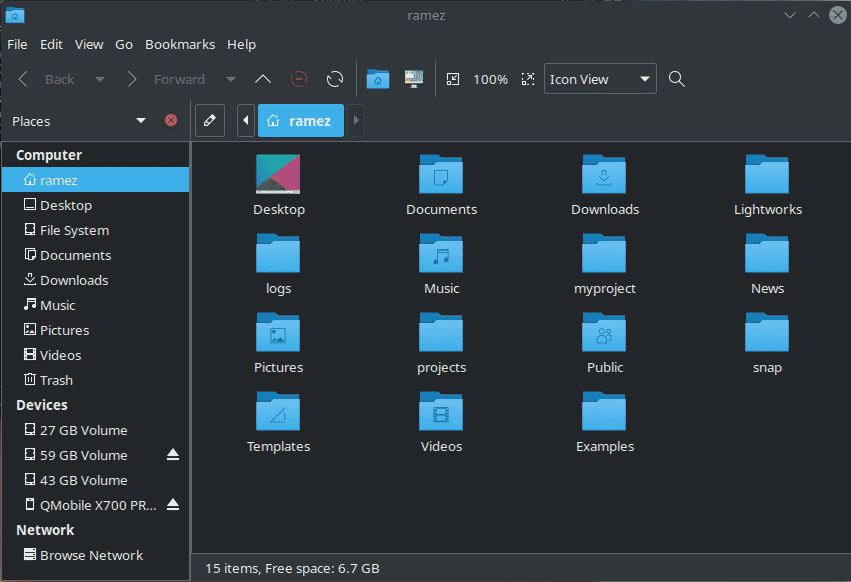851x582 pixels.
Task: Close the Places sidebar
Action: click(171, 121)
